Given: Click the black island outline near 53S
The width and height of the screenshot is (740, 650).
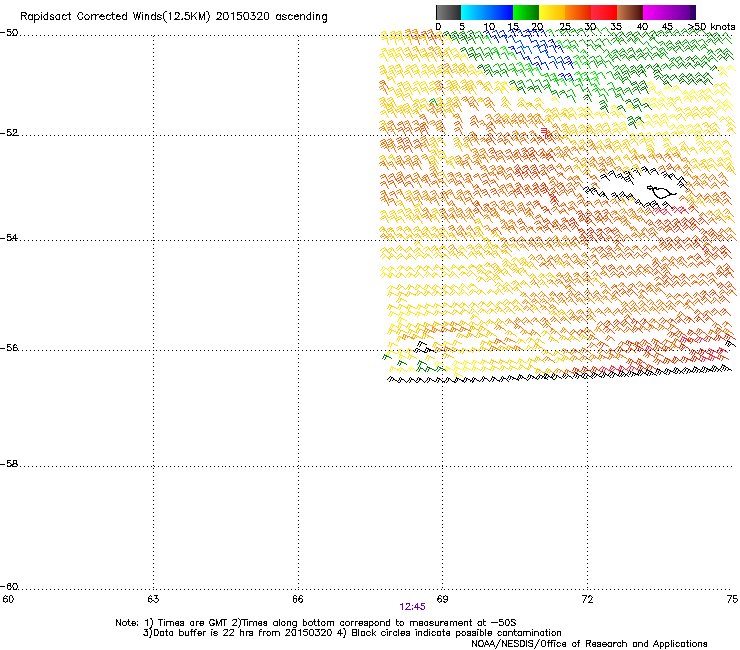Looking at the screenshot, I should click(661, 192).
